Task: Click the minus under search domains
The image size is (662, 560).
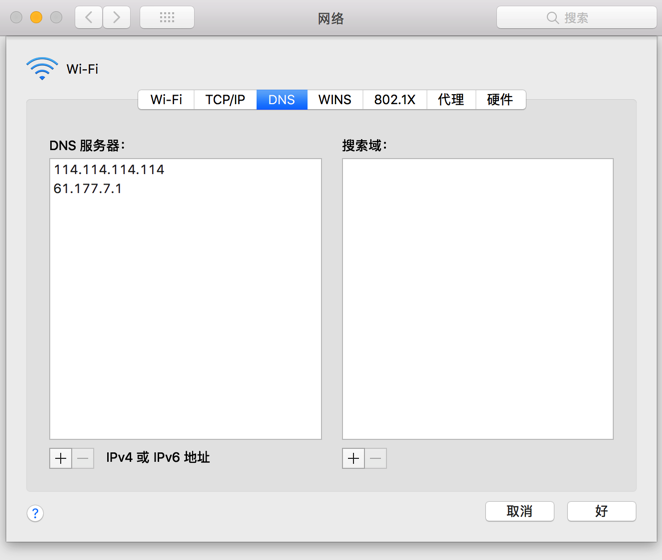Action: pyautogui.click(x=376, y=459)
